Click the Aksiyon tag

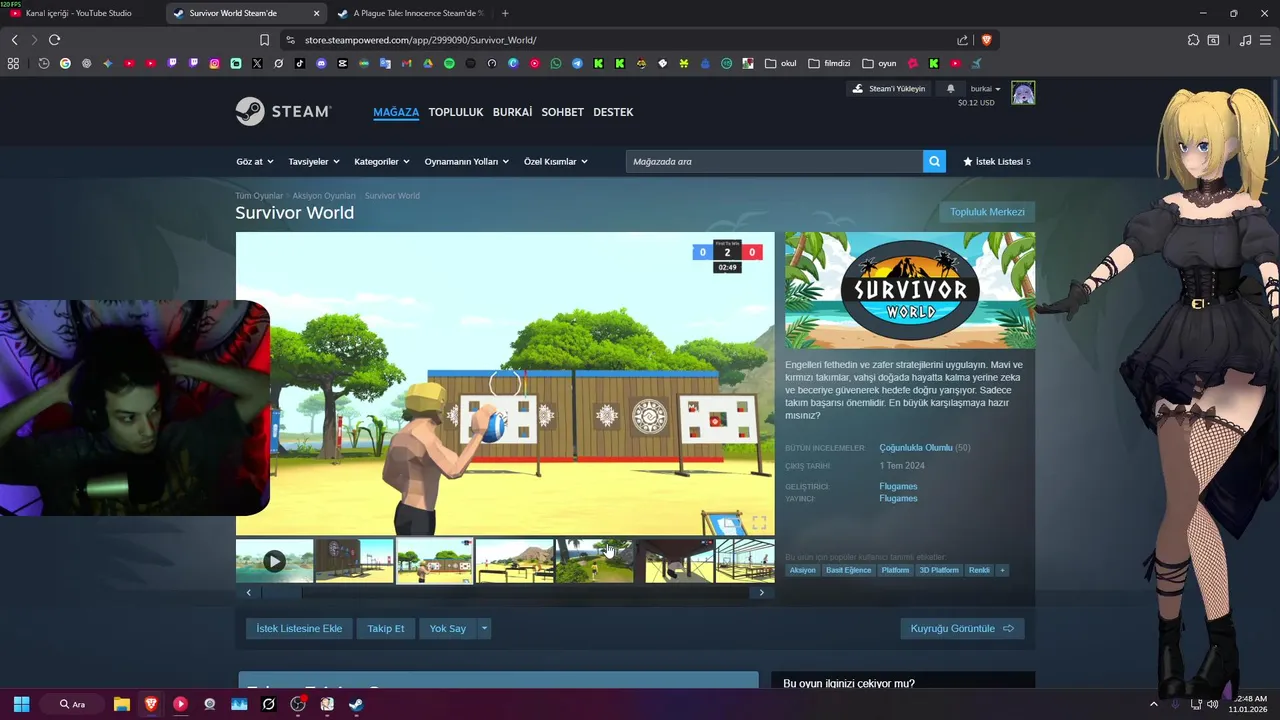[802, 570]
